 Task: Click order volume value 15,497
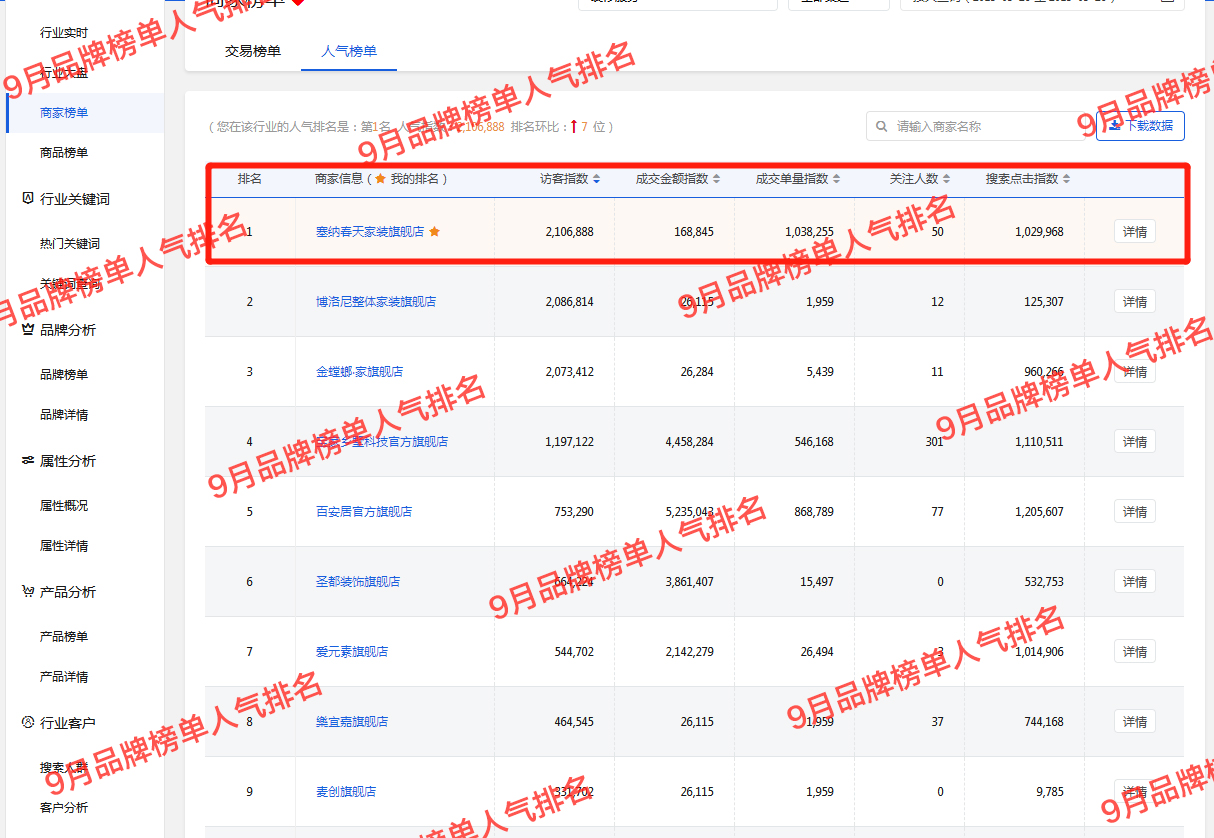point(817,582)
